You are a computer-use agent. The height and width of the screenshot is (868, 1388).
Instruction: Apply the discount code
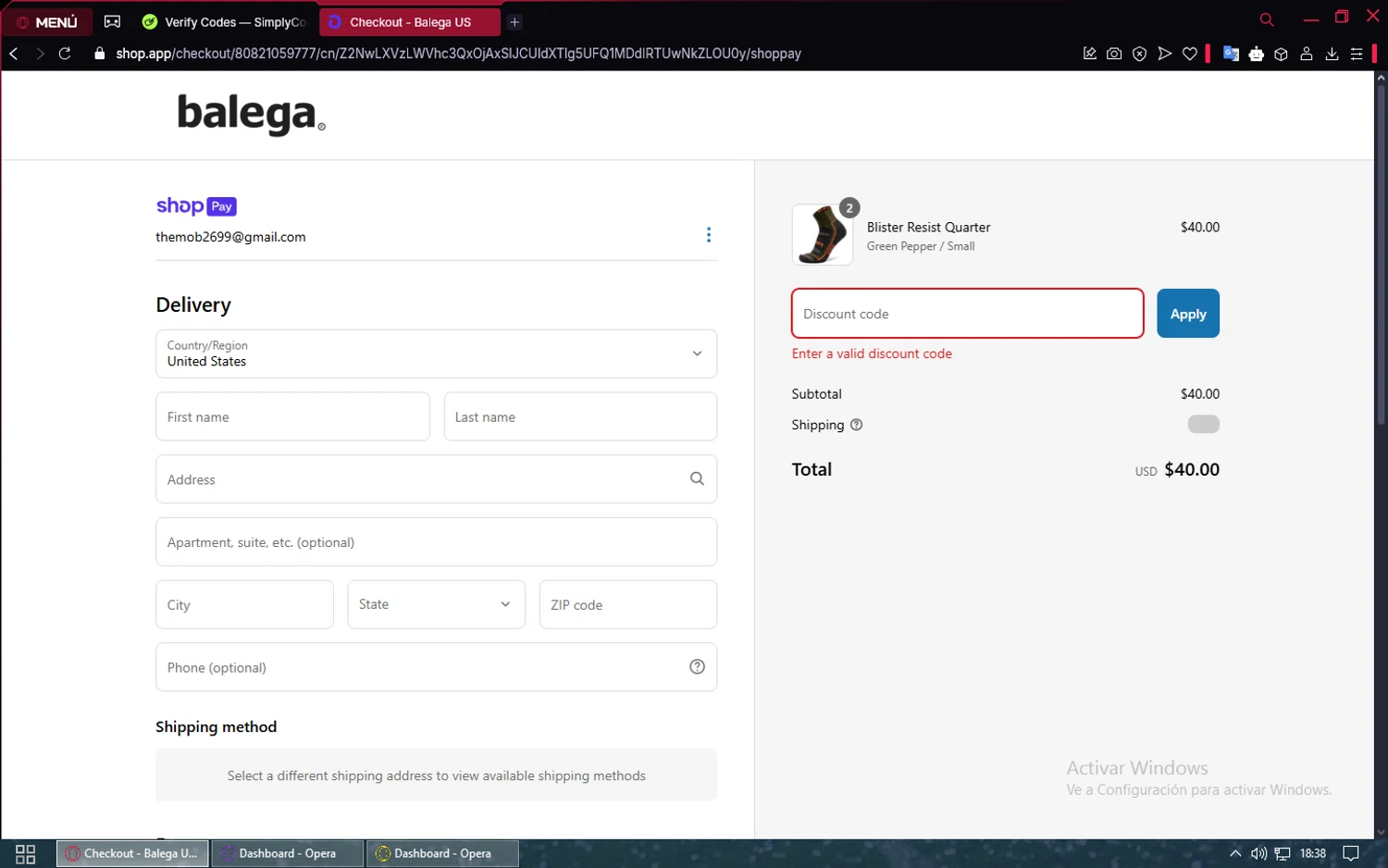tap(1188, 314)
